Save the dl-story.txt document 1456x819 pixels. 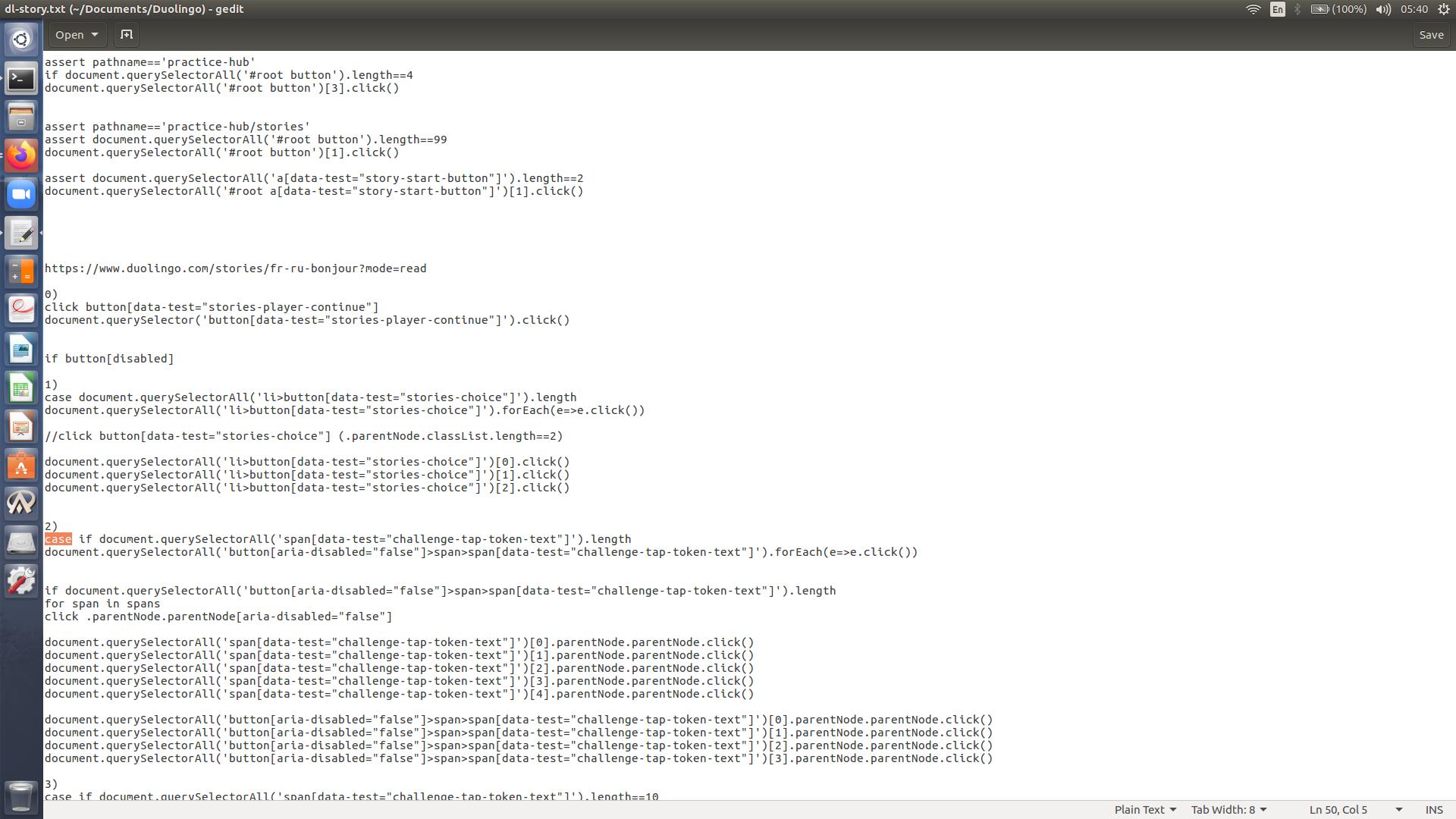[1430, 35]
